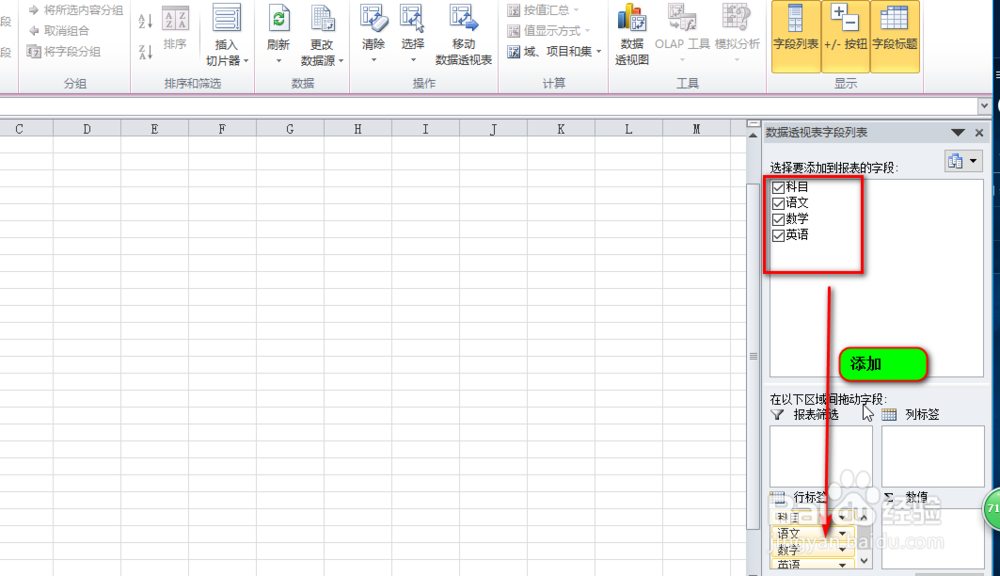Open dropdown for 英语 in row labels
Viewport: 1000px width, 576px height.
click(x=842, y=565)
